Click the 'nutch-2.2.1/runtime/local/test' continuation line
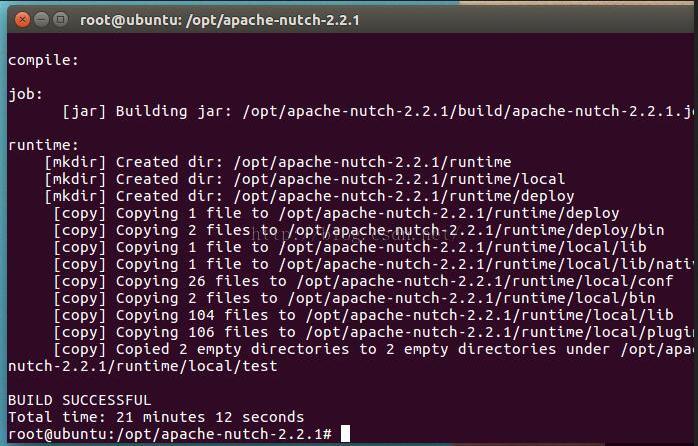Viewport: 698px width, 446px height. pyautogui.click(x=142, y=366)
